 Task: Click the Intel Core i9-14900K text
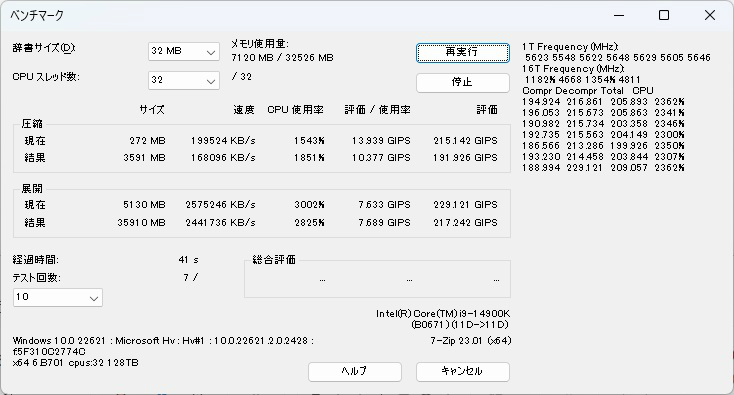(443, 314)
